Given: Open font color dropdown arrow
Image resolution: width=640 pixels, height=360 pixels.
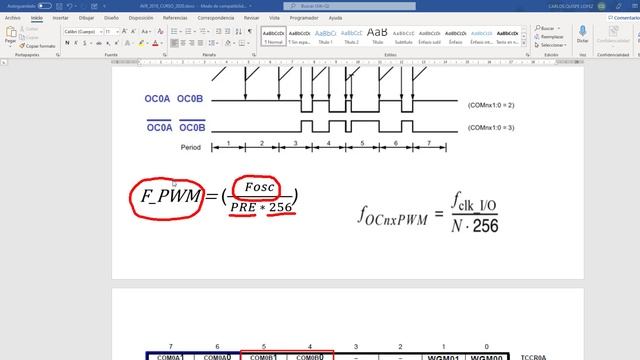Looking at the screenshot, I should pyautogui.click(x=162, y=43).
